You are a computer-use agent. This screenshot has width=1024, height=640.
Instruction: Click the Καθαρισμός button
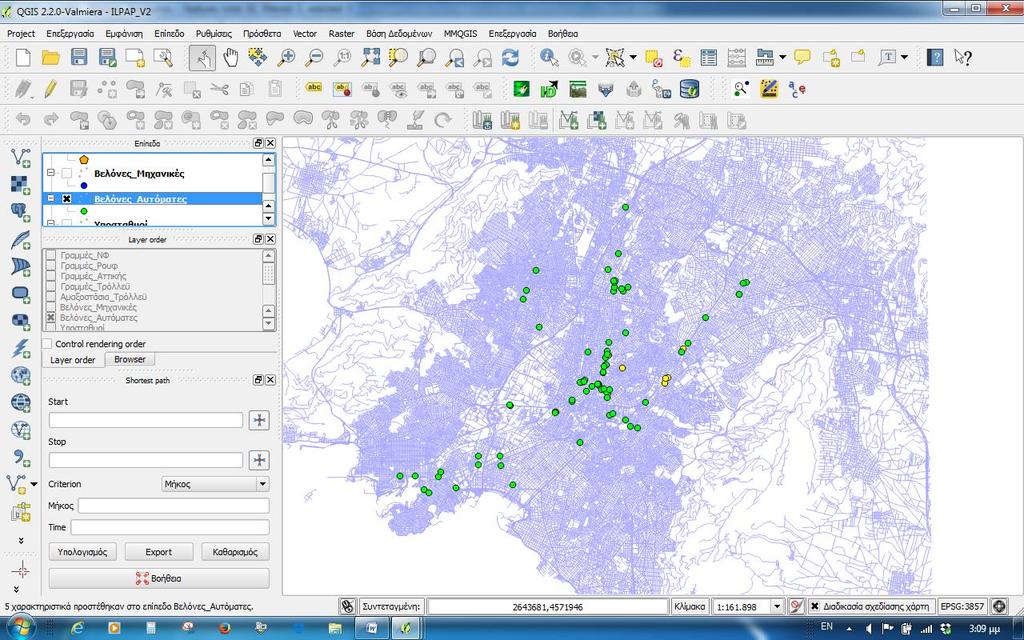tap(235, 552)
